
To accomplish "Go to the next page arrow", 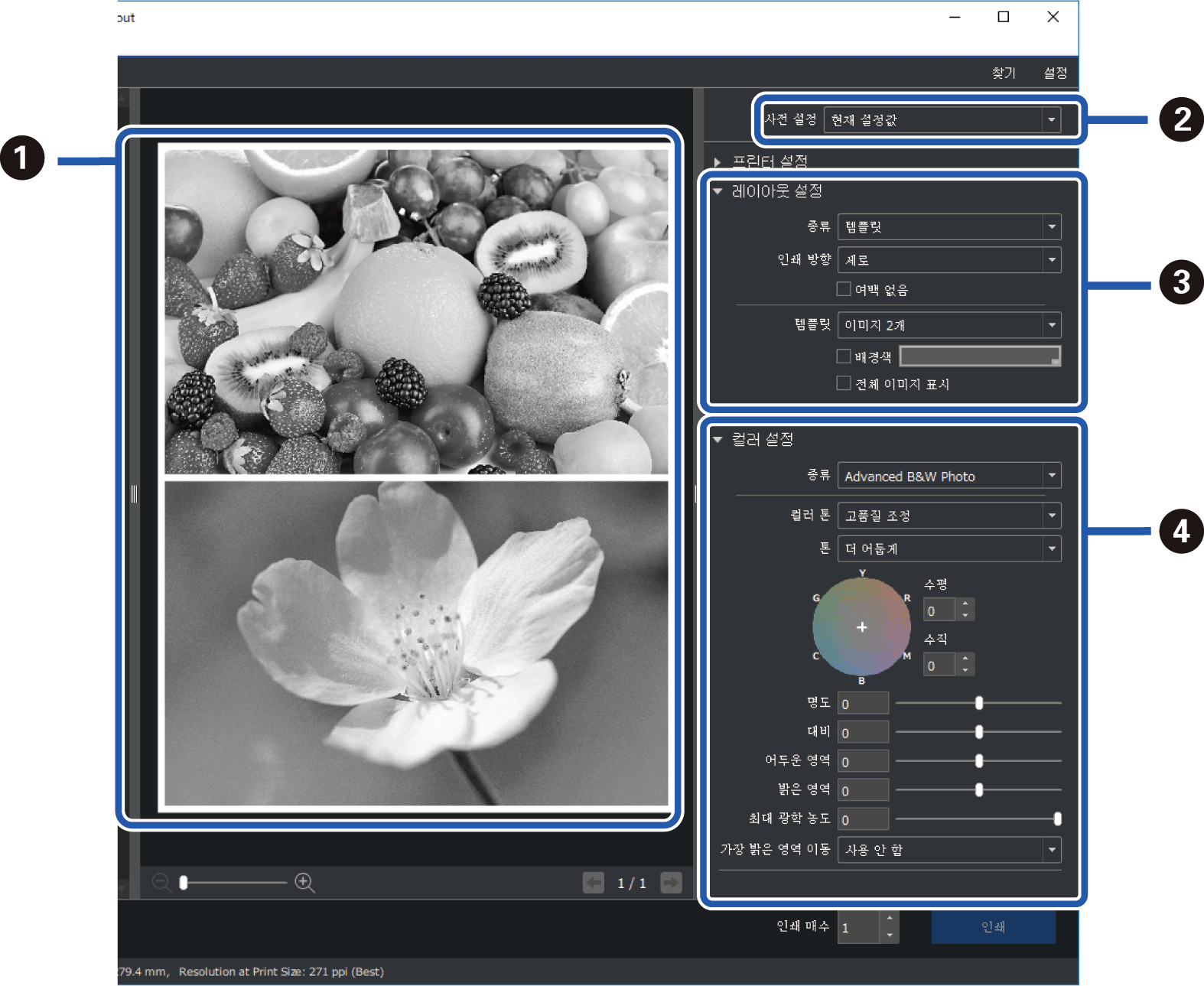I will pos(671,883).
